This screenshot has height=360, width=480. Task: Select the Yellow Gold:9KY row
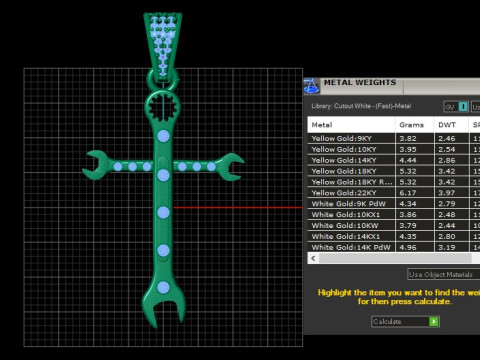tap(394, 138)
